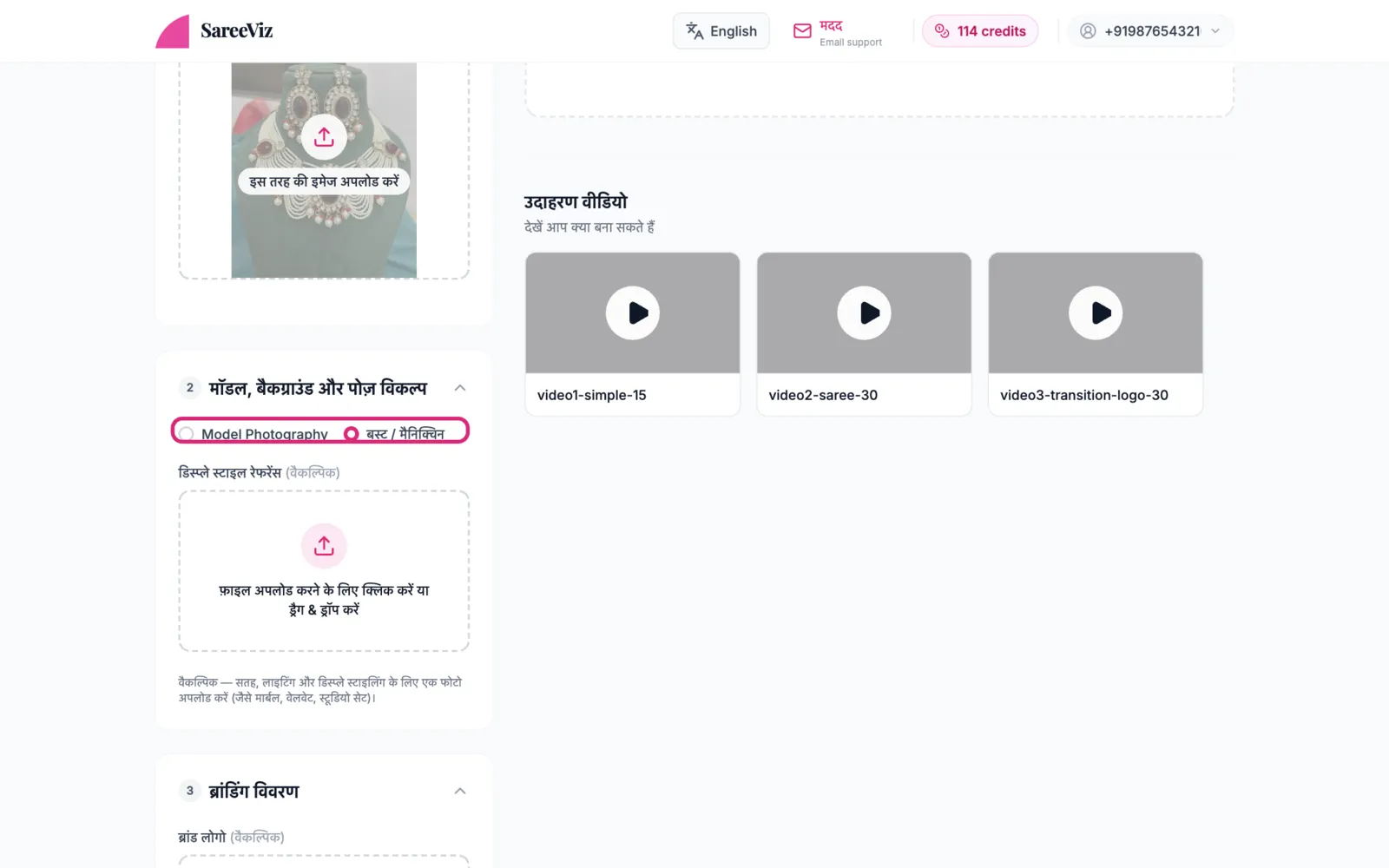Click the SareeViz pink logo icon

point(172,31)
